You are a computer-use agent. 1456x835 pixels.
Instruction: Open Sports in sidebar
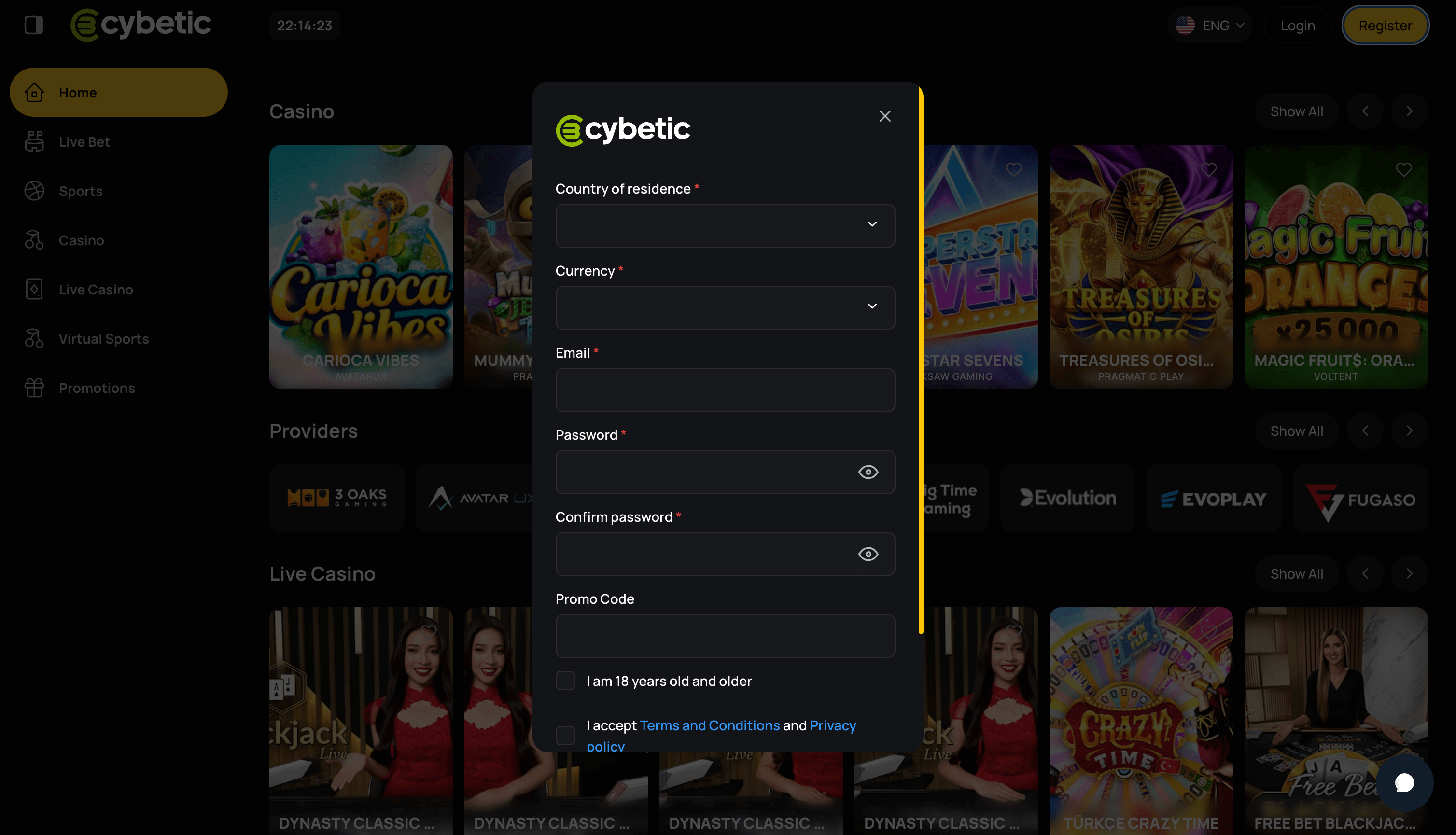click(x=119, y=191)
